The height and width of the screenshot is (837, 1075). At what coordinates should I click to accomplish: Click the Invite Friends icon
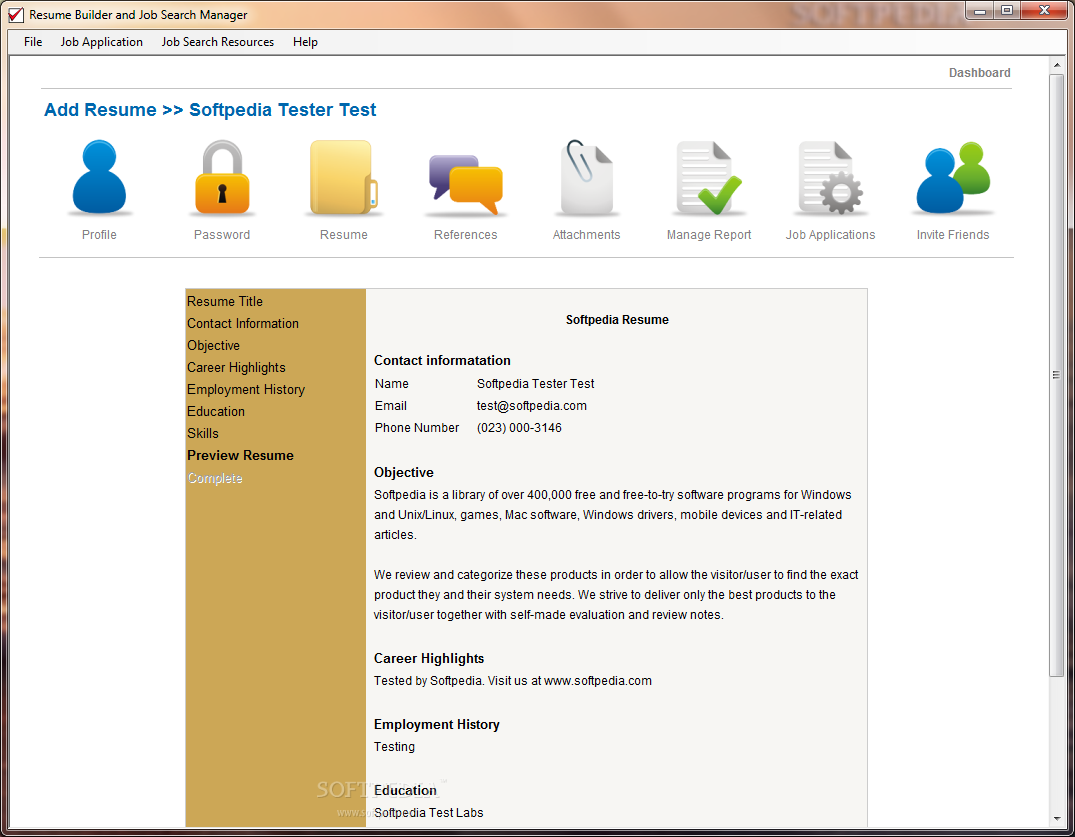(953, 178)
